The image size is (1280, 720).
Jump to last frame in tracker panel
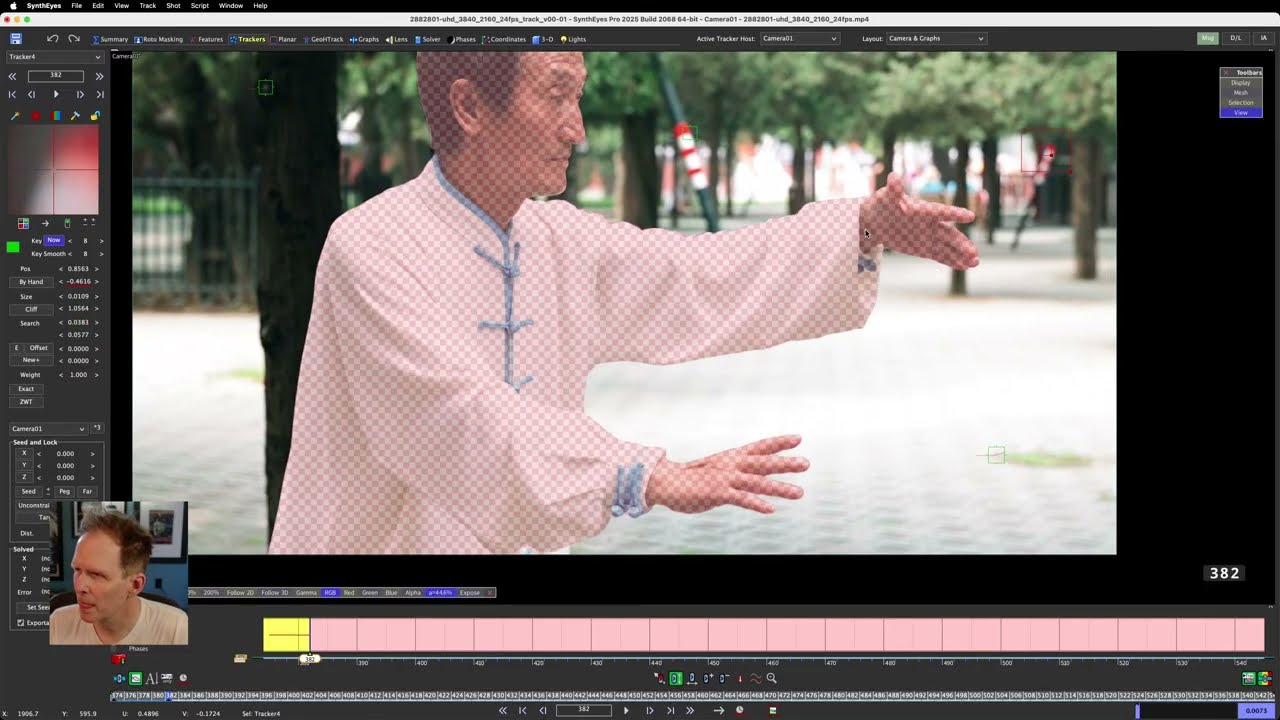coord(100,94)
